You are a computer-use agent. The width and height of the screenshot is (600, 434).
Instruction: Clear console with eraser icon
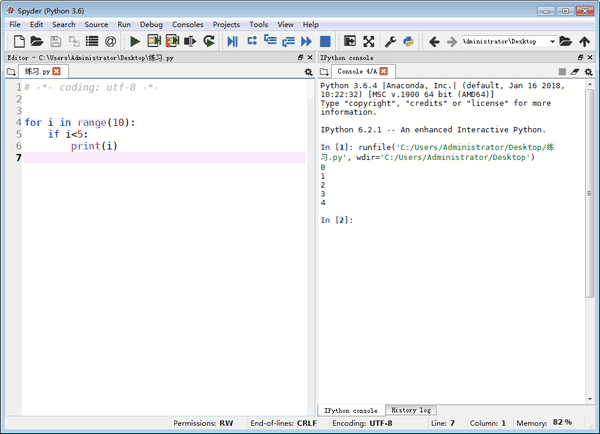pos(575,72)
